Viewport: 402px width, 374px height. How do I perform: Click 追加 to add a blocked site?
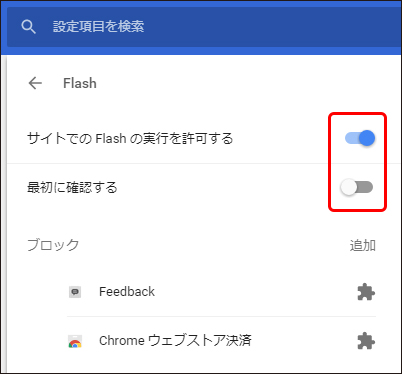(x=363, y=245)
